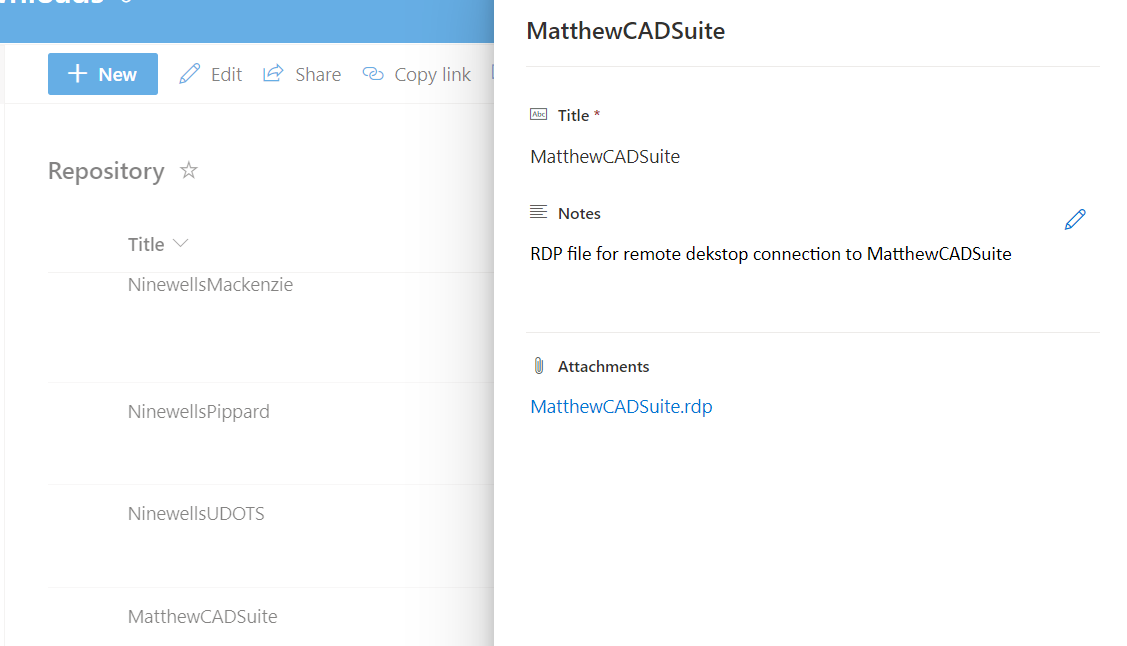This screenshot has width=1127, height=646.
Task: Open the NinewellsUDOTS list entry
Action: pyautogui.click(x=196, y=514)
